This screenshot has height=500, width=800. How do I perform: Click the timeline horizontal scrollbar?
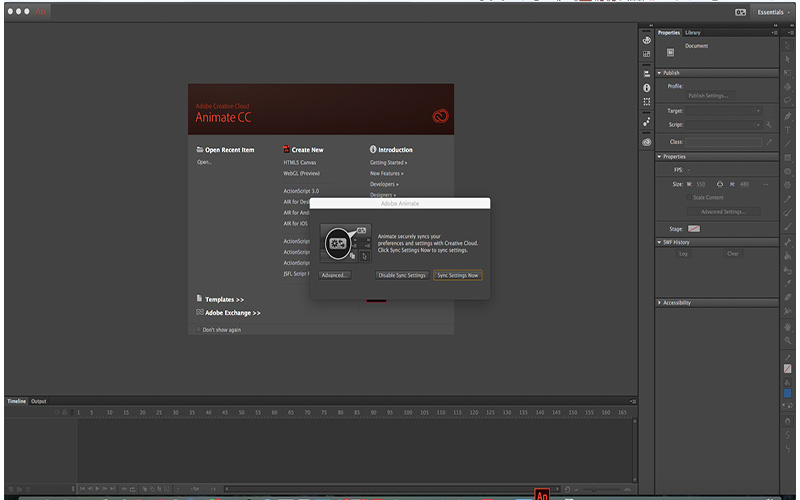[x=392, y=489]
